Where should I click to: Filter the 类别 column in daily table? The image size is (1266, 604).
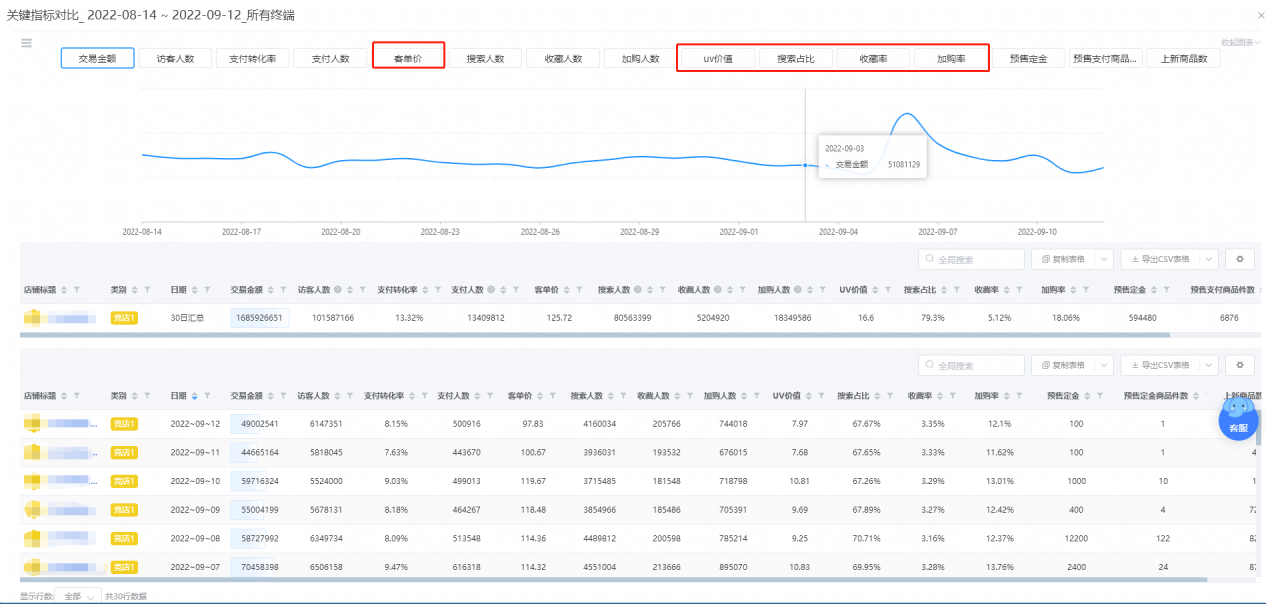click(x=146, y=397)
